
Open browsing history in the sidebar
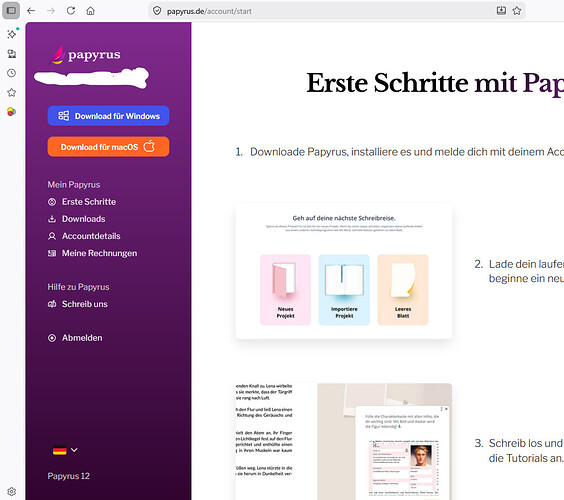pos(12,73)
